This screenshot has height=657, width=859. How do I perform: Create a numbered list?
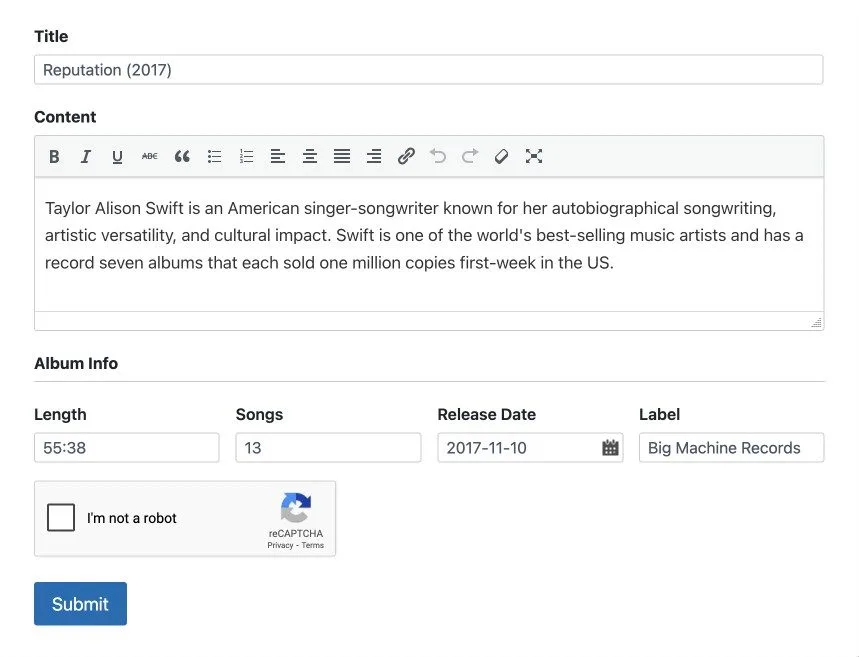click(x=247, y=157)
